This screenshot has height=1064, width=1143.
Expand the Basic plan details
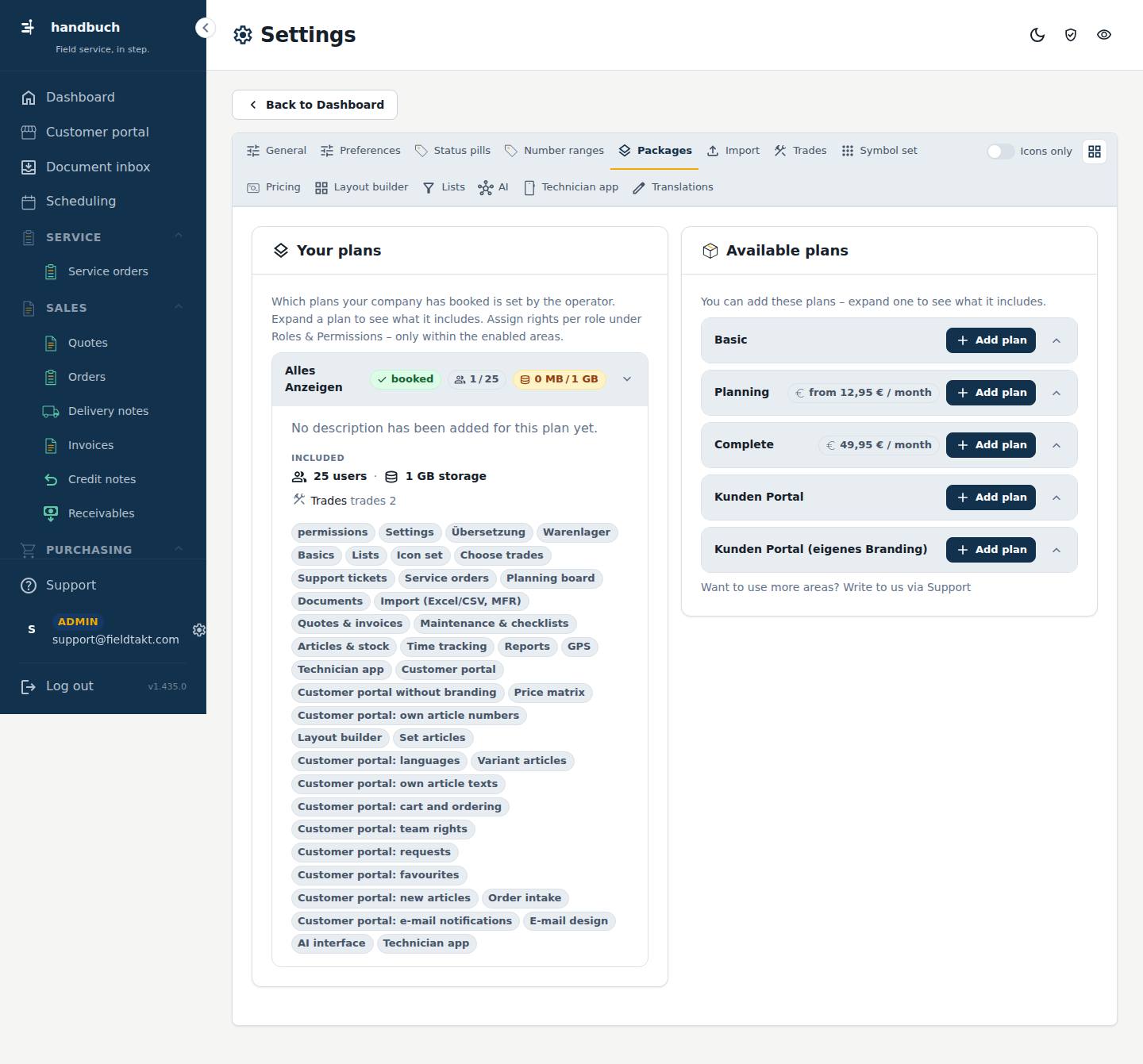tap(1056, 340)
